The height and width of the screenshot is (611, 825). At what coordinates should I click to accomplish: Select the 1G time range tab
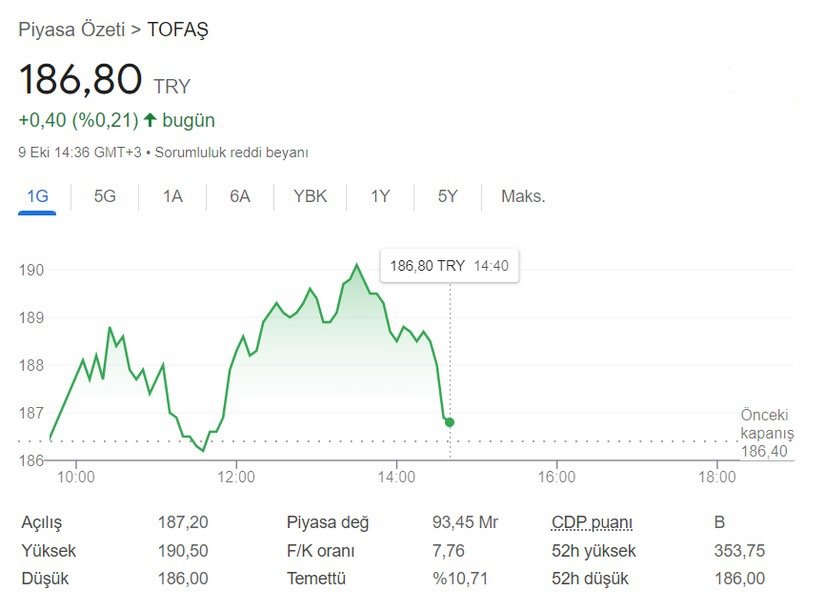point(37,196)
